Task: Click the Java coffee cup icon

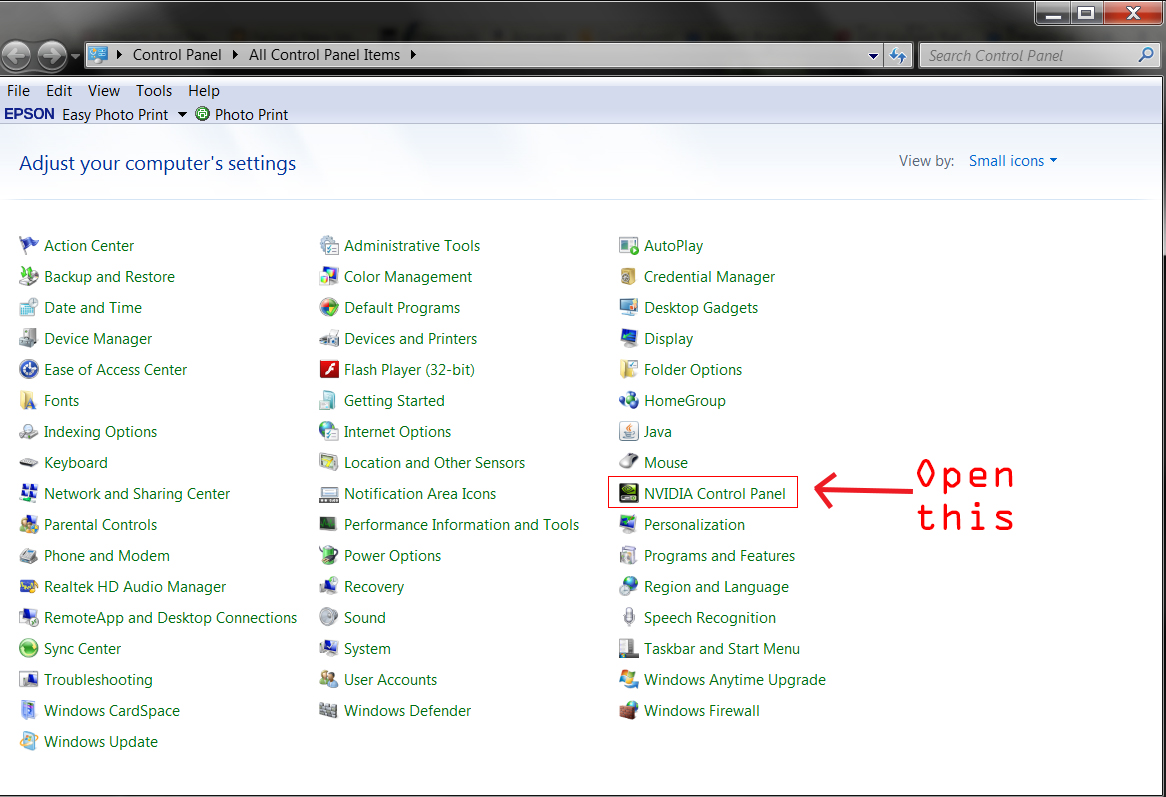Action: point(628,431)
